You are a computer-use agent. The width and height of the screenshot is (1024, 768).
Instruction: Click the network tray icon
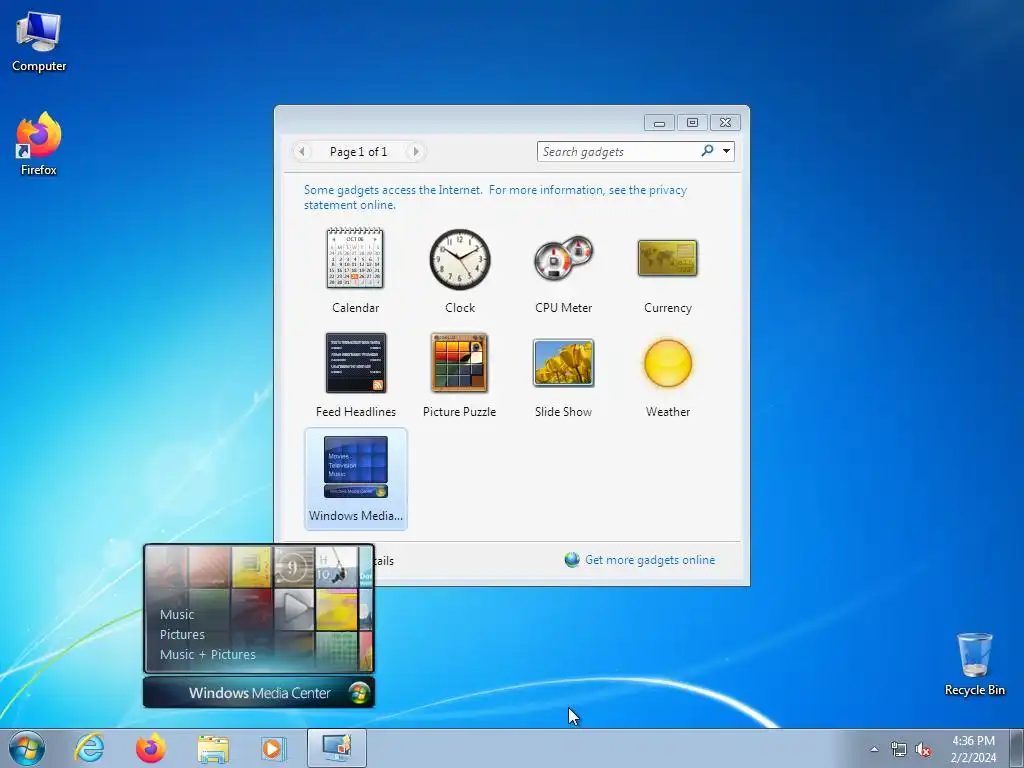coord(899,749)
